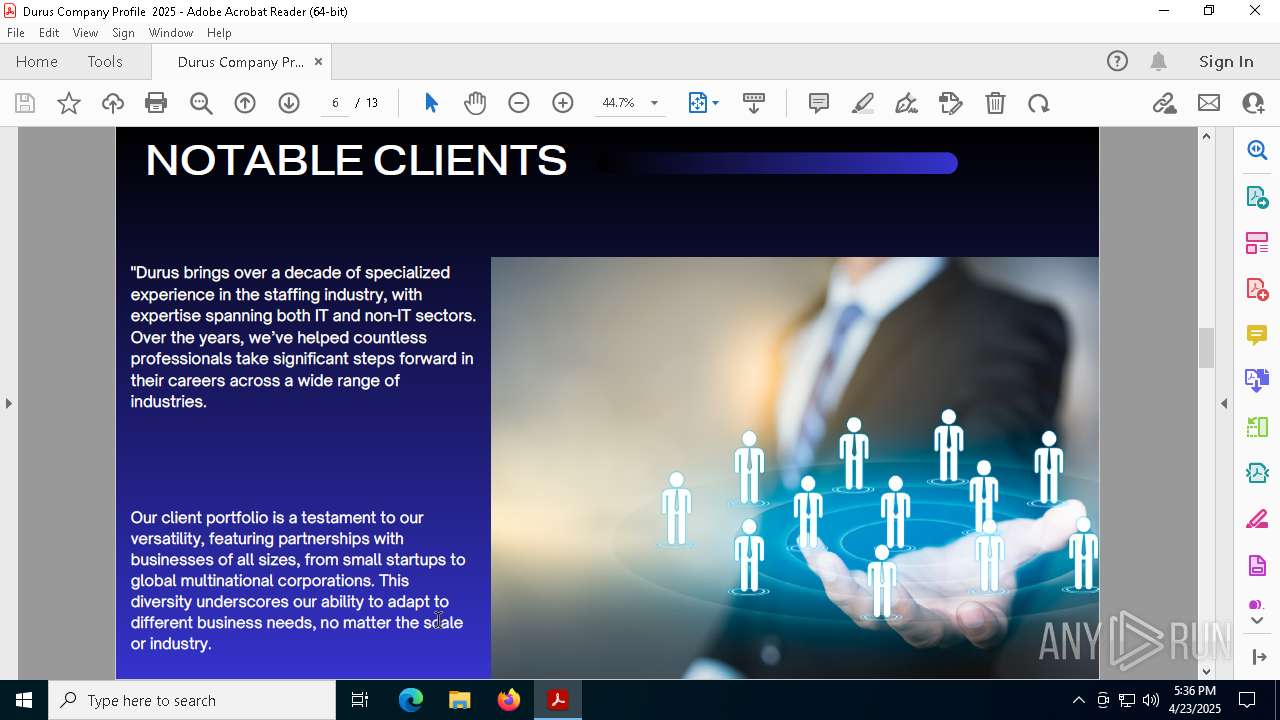Screen dimensions: 1280x720
Task: Open the Sign document pen tool
Action: [907, 103]
